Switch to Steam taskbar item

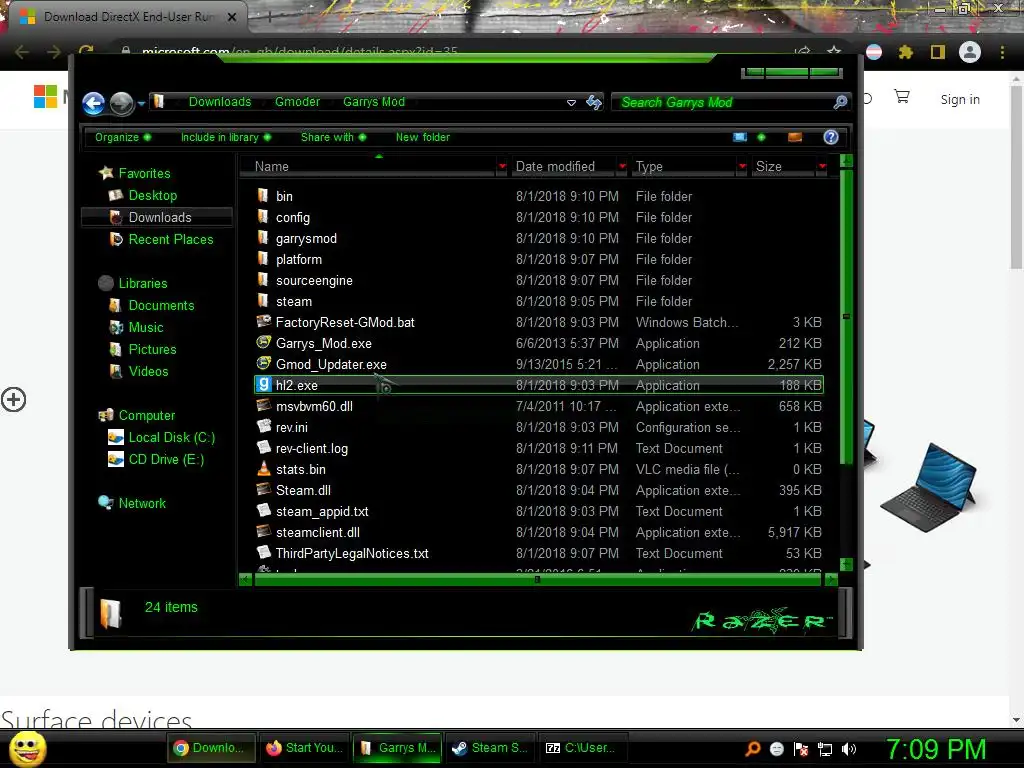click(491, 748)
